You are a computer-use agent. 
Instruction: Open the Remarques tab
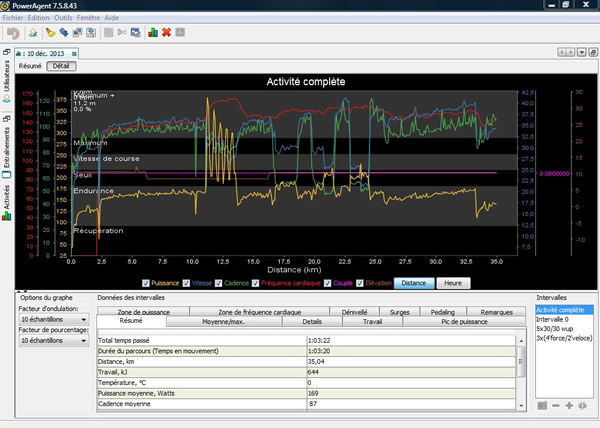(496, 312)
